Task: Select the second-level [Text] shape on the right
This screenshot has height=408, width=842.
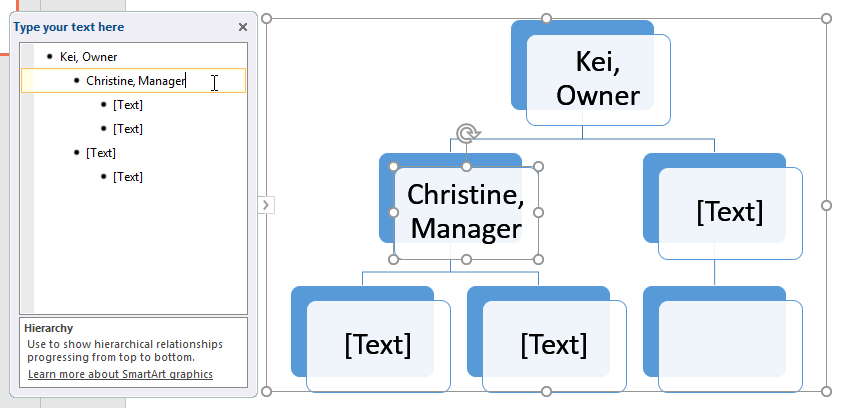Action: pyautogui.click(x=730, y=212)
